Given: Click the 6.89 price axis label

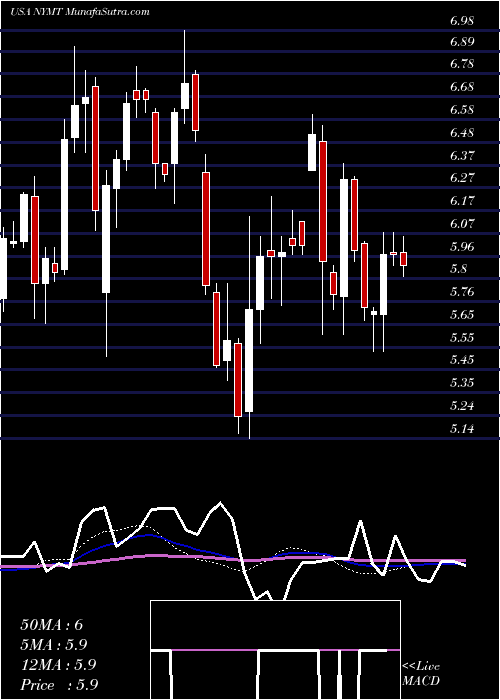Looking at the screenshot, I should pyautogui.click(x=462, y=42).
